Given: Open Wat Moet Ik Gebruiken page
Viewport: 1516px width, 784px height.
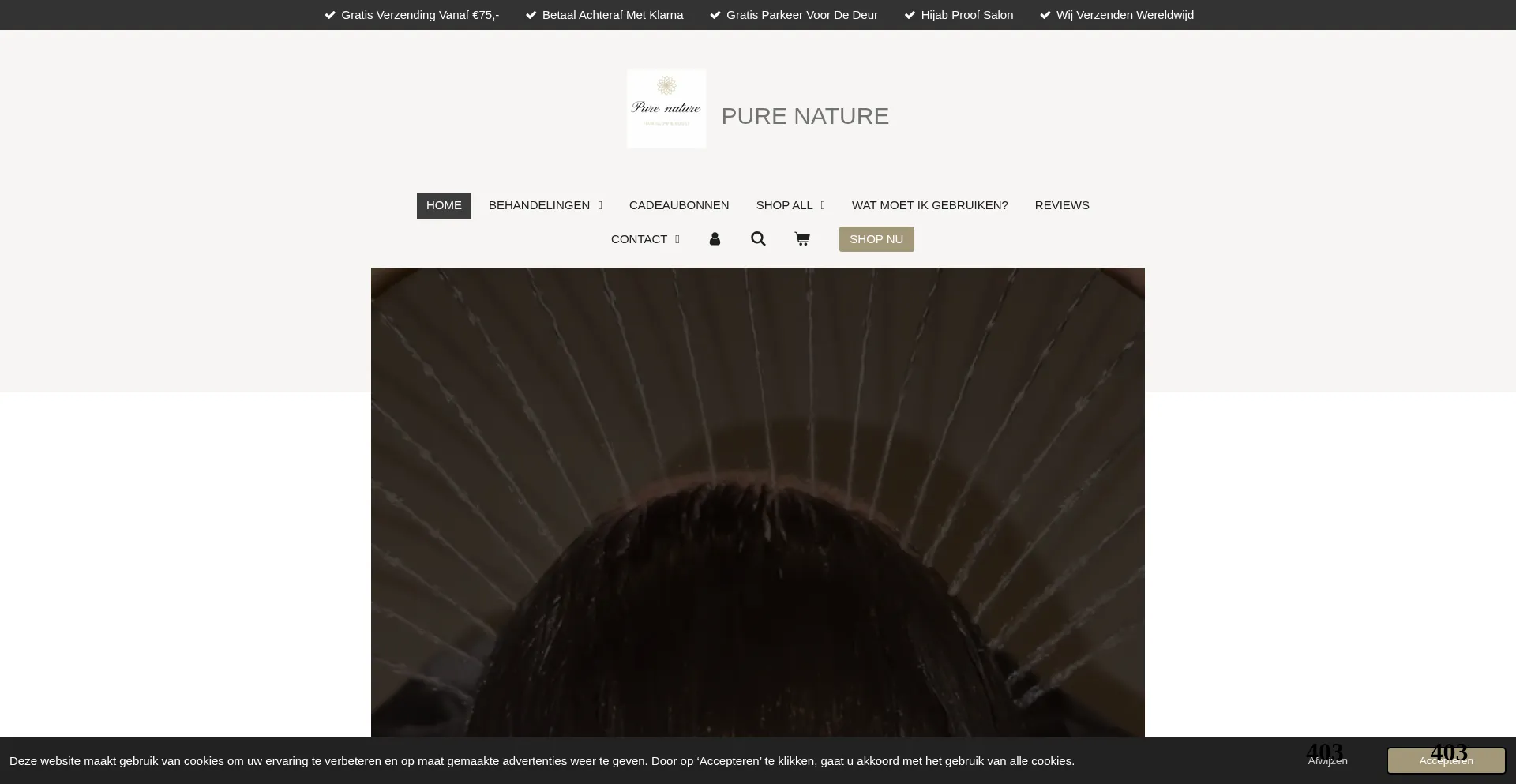Looking at the screenshot, I should (929, 205).
